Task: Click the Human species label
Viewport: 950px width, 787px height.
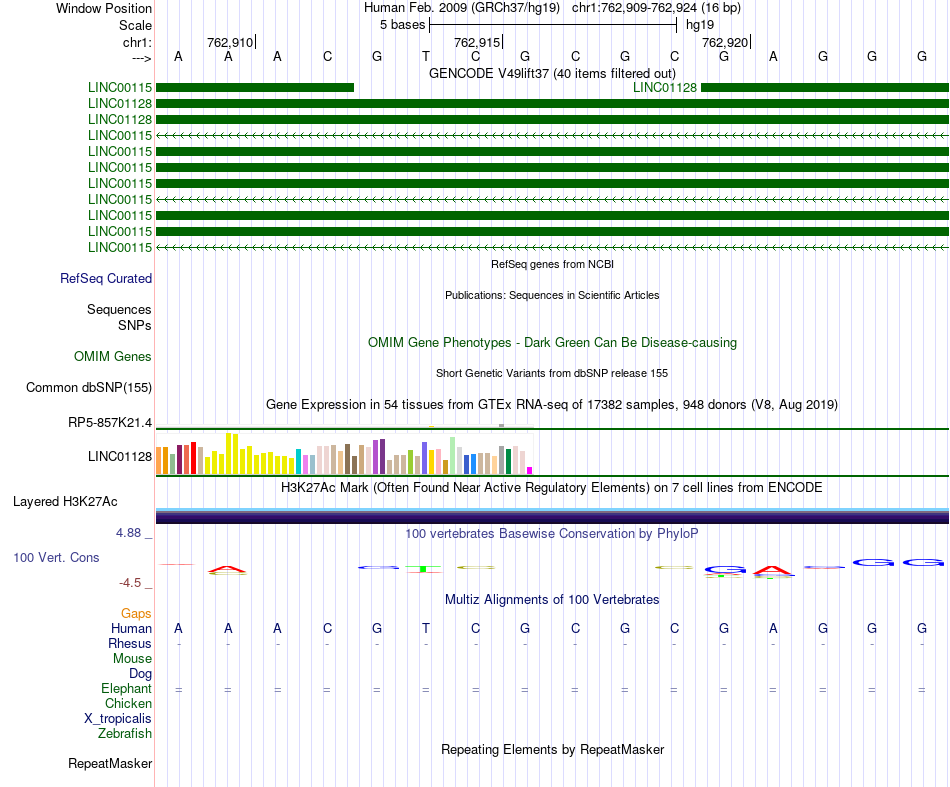Action: (x=131, y=629)
